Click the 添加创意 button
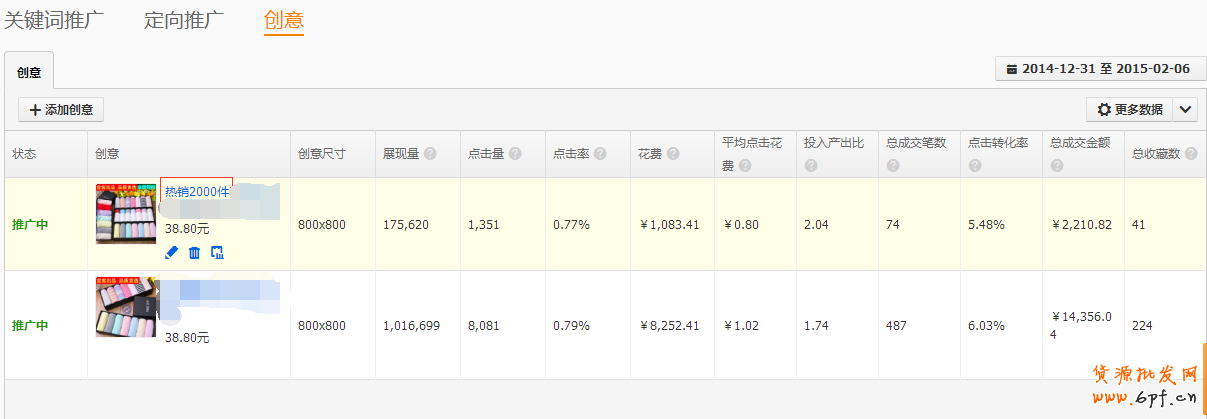This screenshot has height=419, width=1207. 61,110
